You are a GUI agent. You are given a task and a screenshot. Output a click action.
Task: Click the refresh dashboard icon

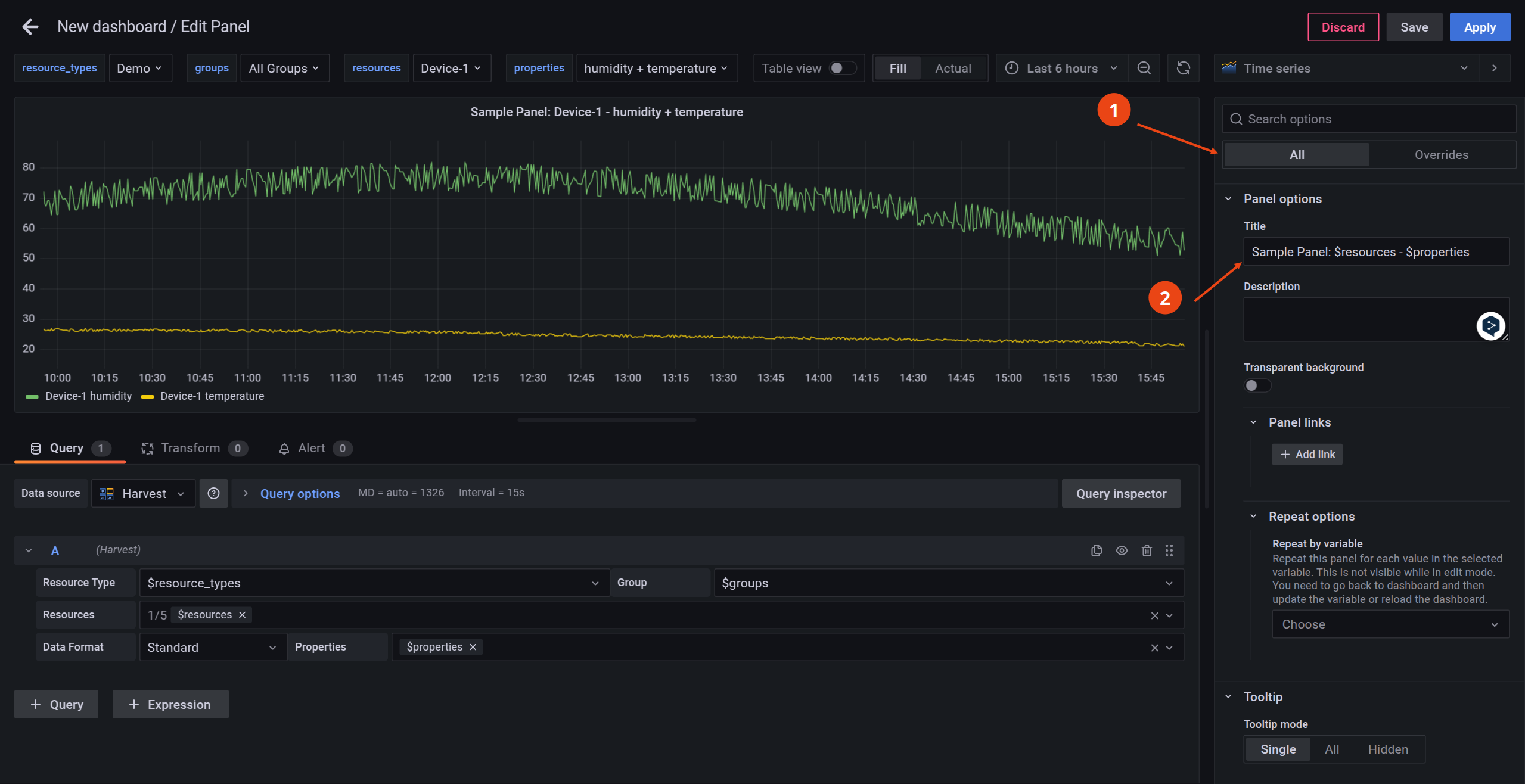pos(1183,68)
